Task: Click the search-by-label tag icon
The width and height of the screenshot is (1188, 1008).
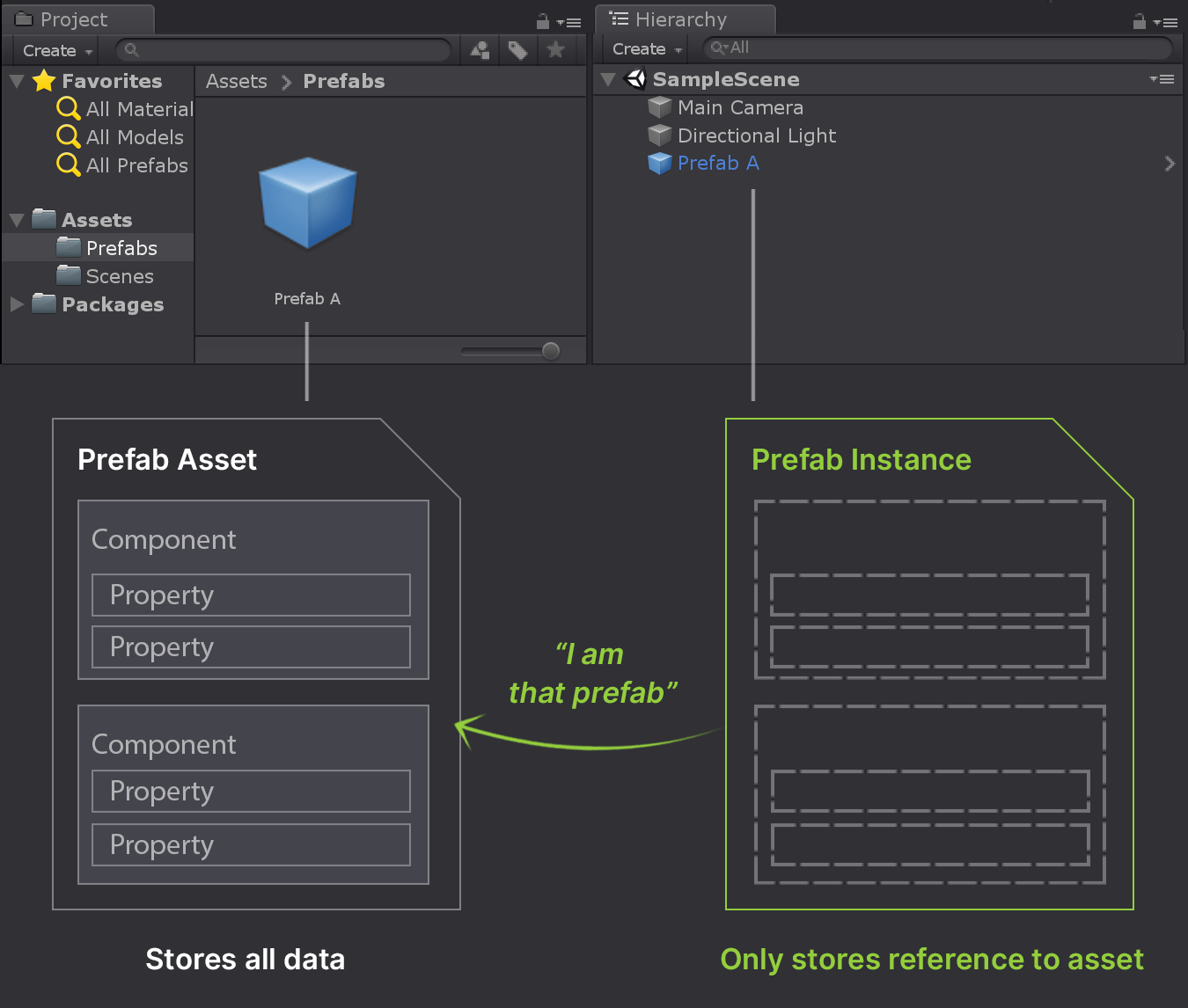Action: coord(517,50)
